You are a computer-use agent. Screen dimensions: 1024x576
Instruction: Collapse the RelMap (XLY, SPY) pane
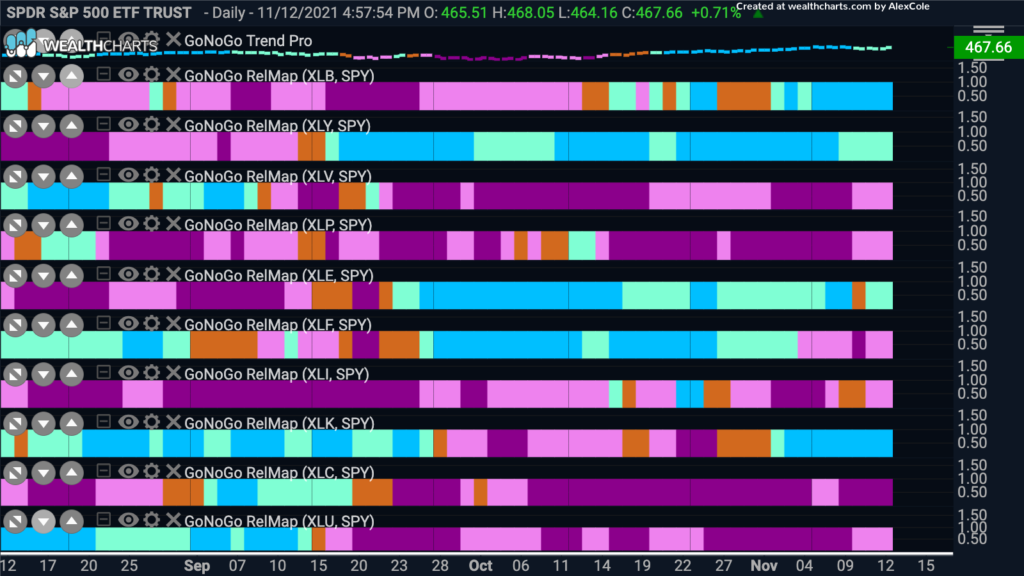pos(103,123)
